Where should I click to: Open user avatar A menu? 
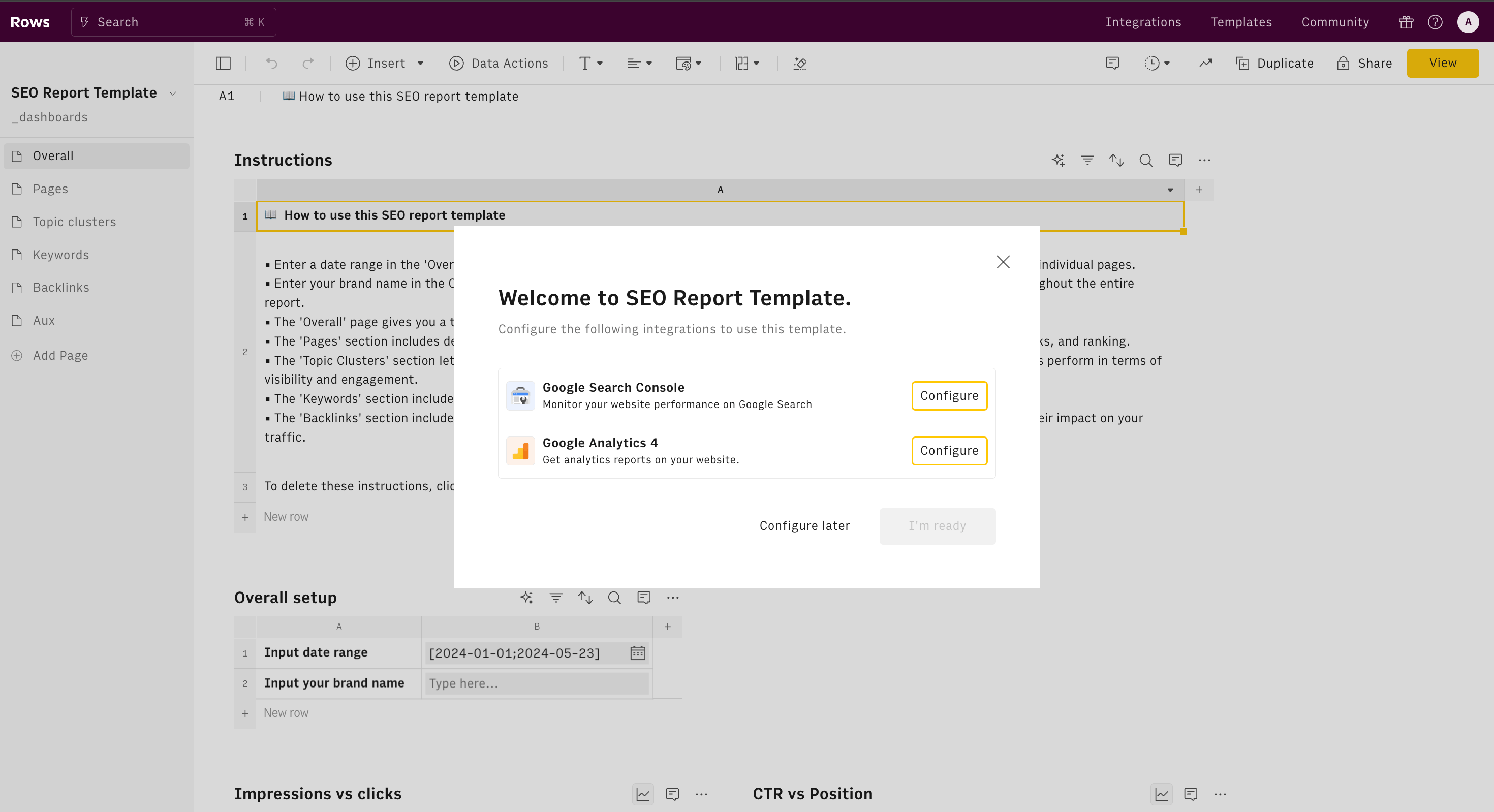[1468, 22]
